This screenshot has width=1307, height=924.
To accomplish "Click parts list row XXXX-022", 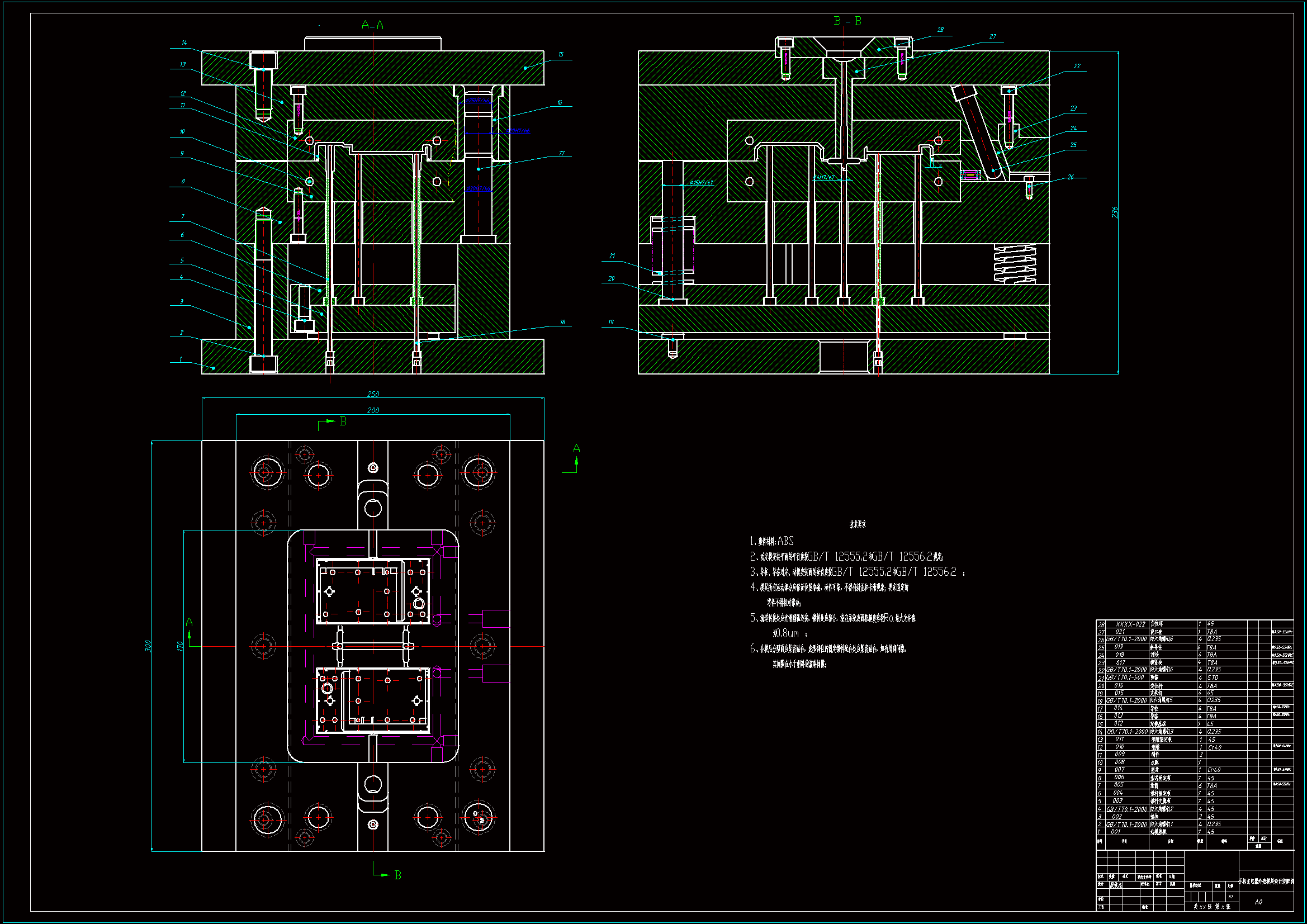I will (x=1130, y=624).
